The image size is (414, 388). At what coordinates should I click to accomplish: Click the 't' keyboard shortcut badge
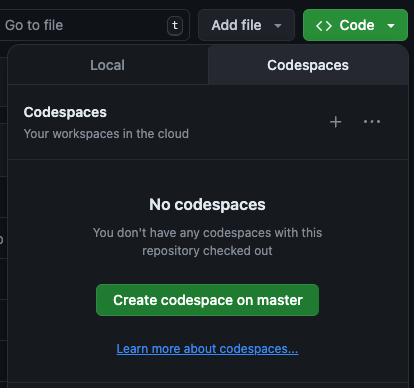(x=175, y=25)
